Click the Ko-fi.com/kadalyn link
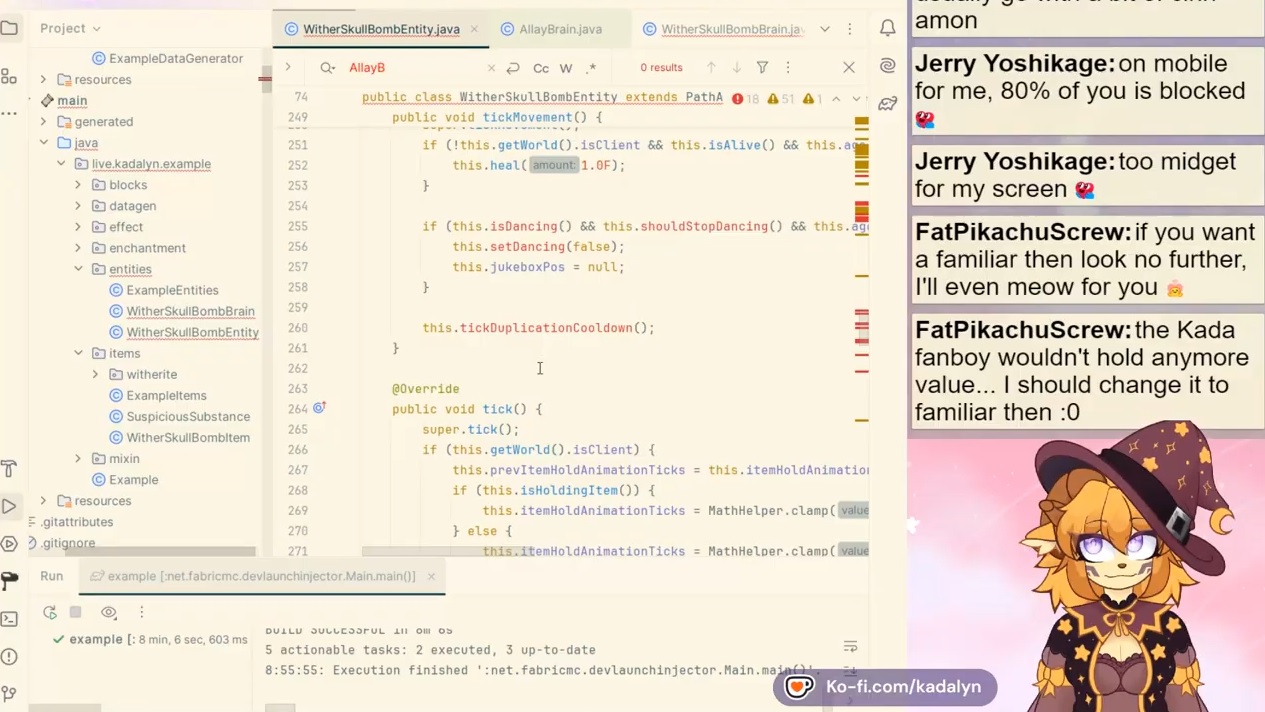The image size is (1265, 712). click(x=885, y=687)
